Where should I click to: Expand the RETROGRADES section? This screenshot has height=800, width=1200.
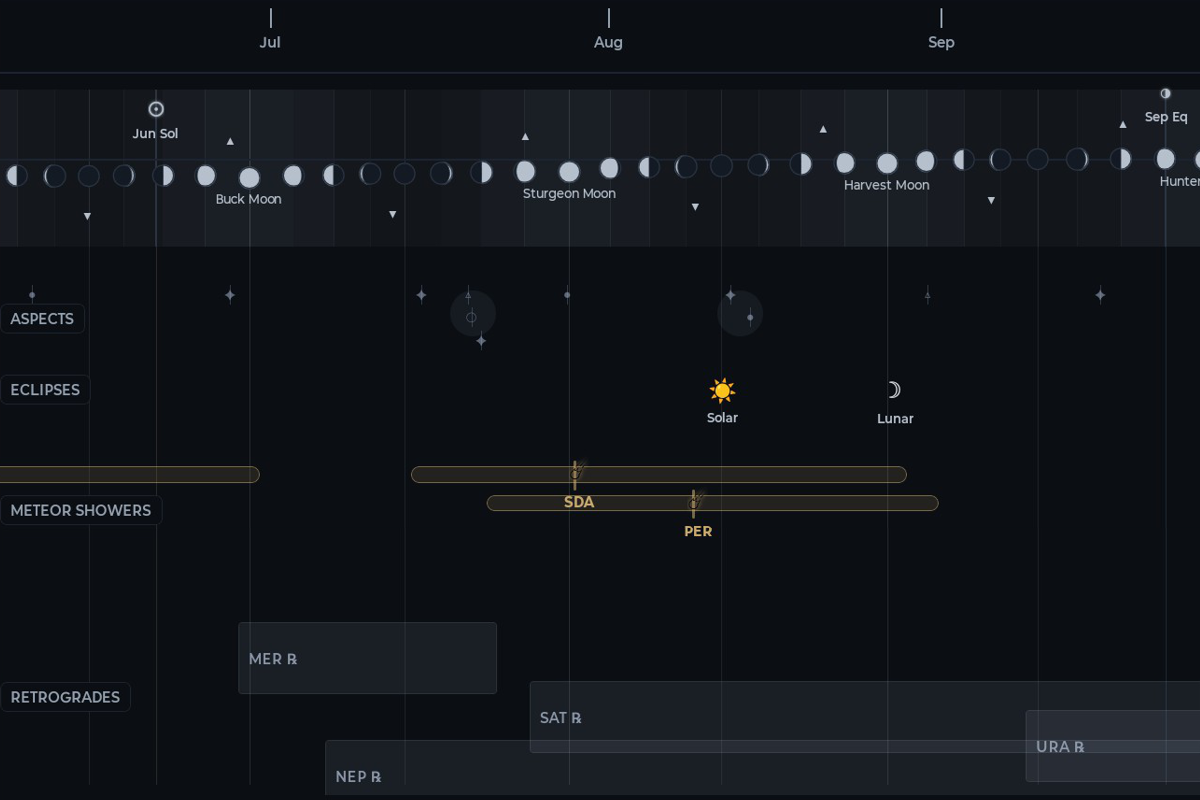tap(65, 697)
